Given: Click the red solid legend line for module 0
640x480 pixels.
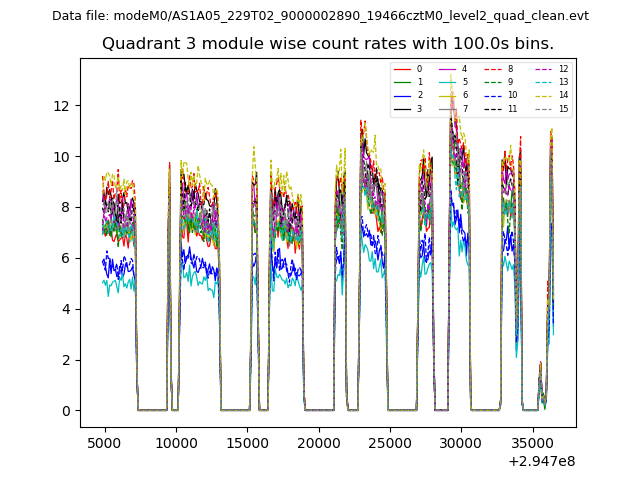Looking at the screenshot, I should pyautogui.click(x=403, y=70).
